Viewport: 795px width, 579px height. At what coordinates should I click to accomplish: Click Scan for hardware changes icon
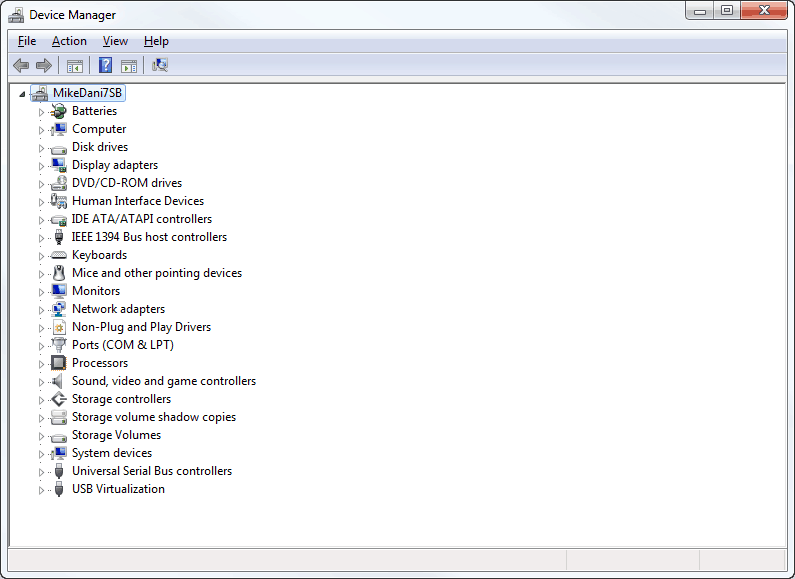click(x=160, y=65)
